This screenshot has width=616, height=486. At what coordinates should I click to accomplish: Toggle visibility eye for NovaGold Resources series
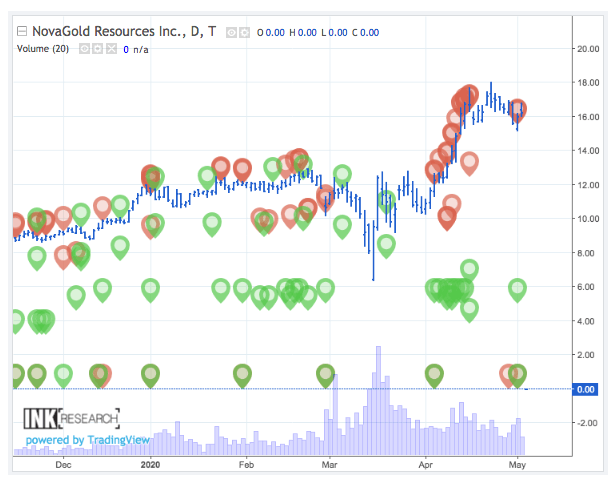(x=231, y=33)
